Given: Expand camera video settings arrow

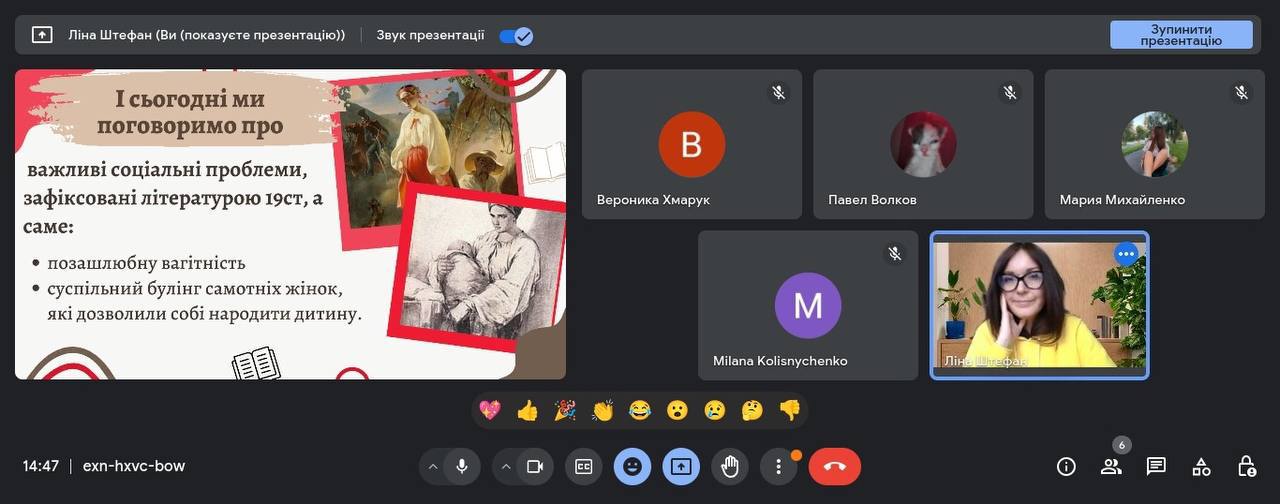Looking at the screenshot, I should tap(506, 466).
